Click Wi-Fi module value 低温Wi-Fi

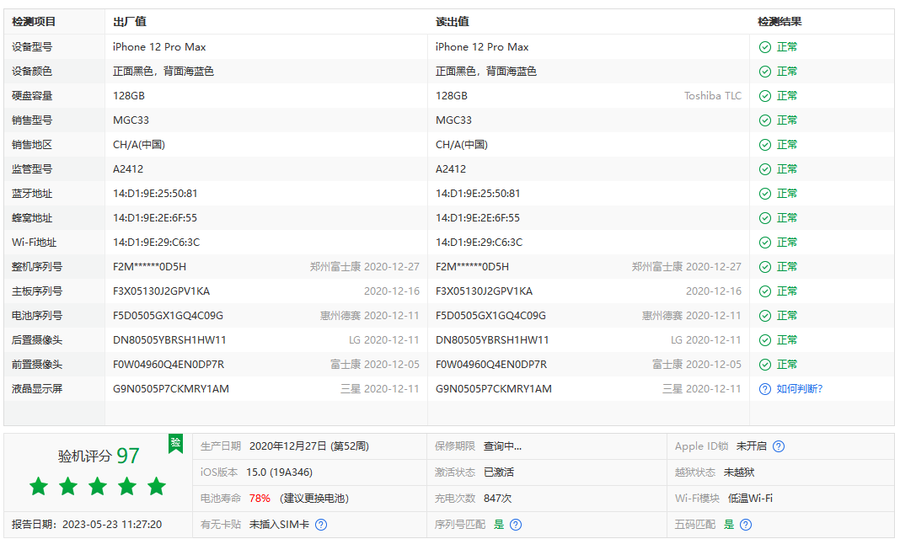(x=750, y=498)
